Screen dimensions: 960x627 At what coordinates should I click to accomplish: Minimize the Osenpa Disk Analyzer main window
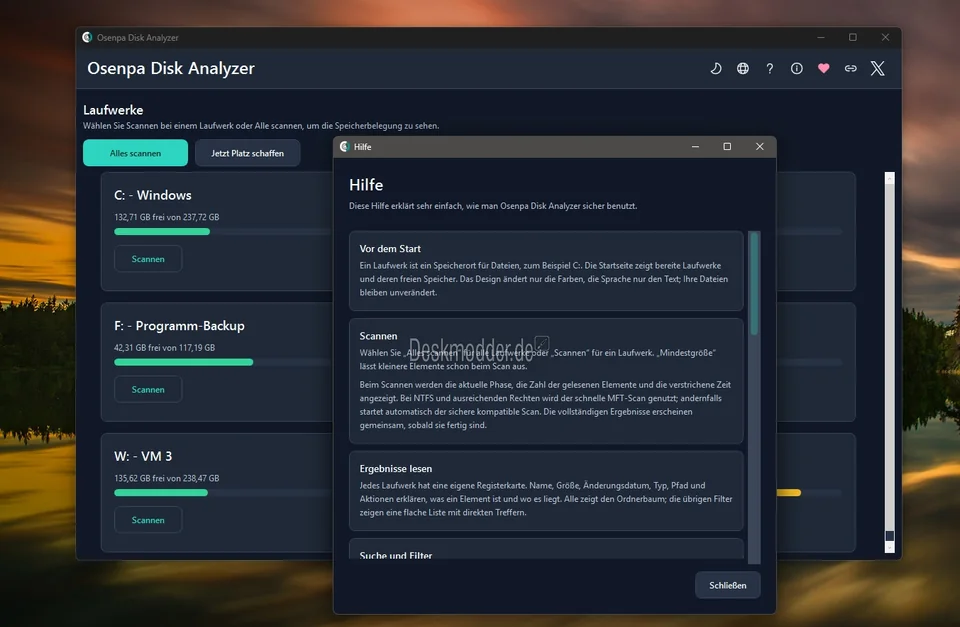[x=821, y=37]
